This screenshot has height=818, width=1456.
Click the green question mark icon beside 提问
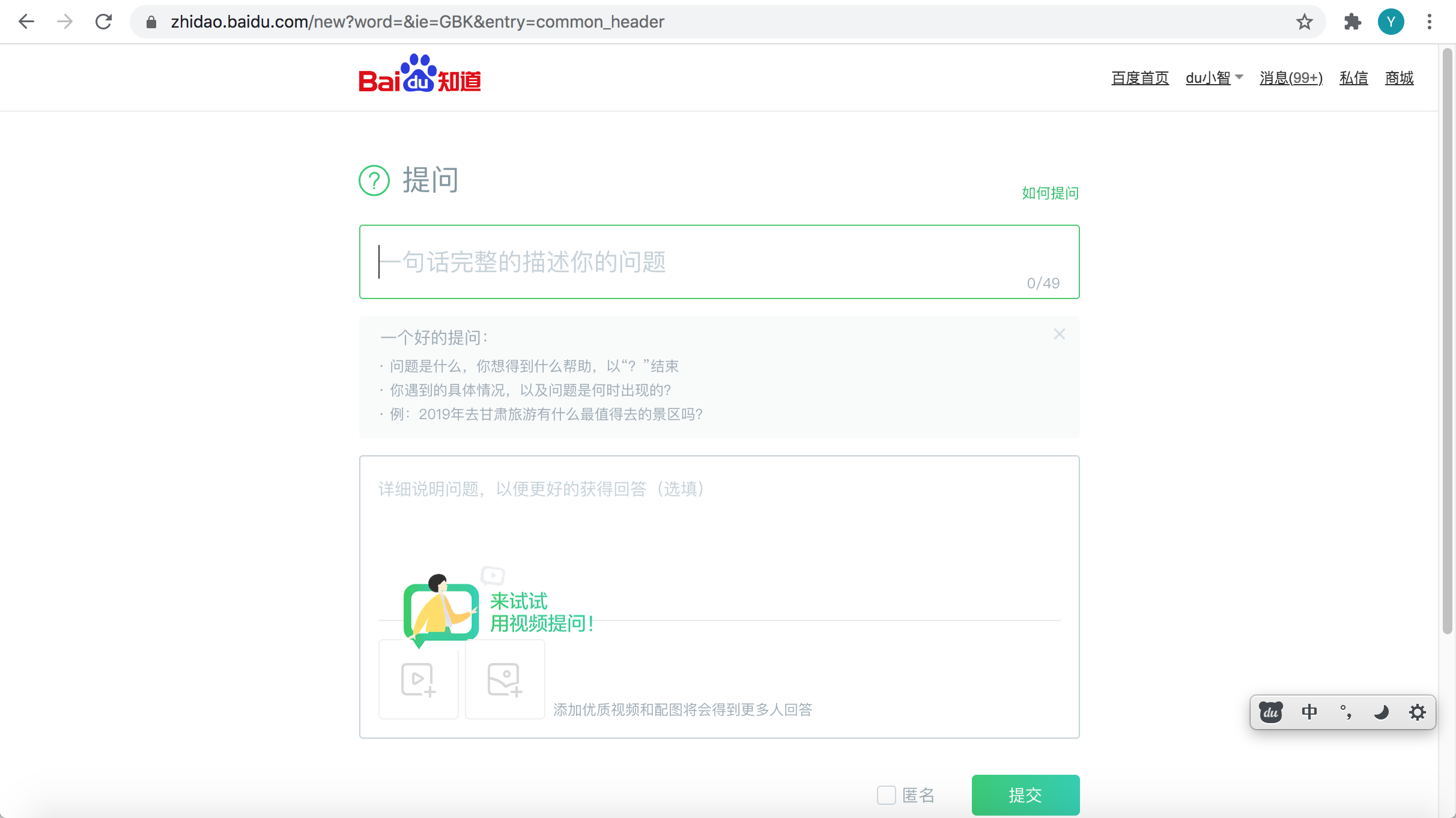374,180
